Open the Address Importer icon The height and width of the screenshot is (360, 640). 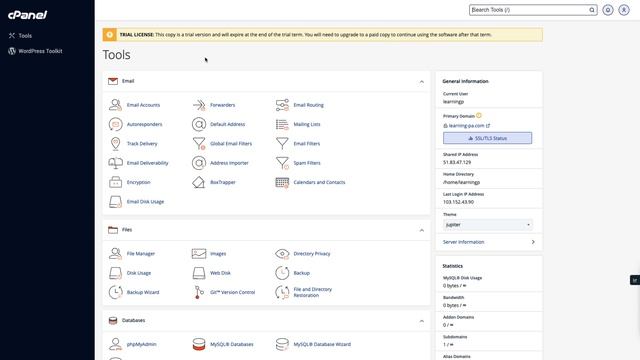click(199, 163)
